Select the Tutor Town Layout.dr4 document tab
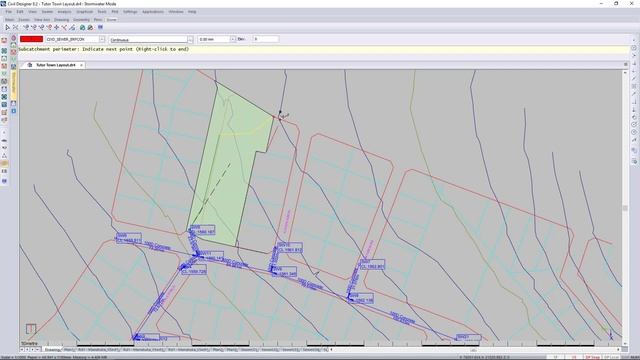The height and width of the screenshot is (360, 640). [x=56, y=65]
